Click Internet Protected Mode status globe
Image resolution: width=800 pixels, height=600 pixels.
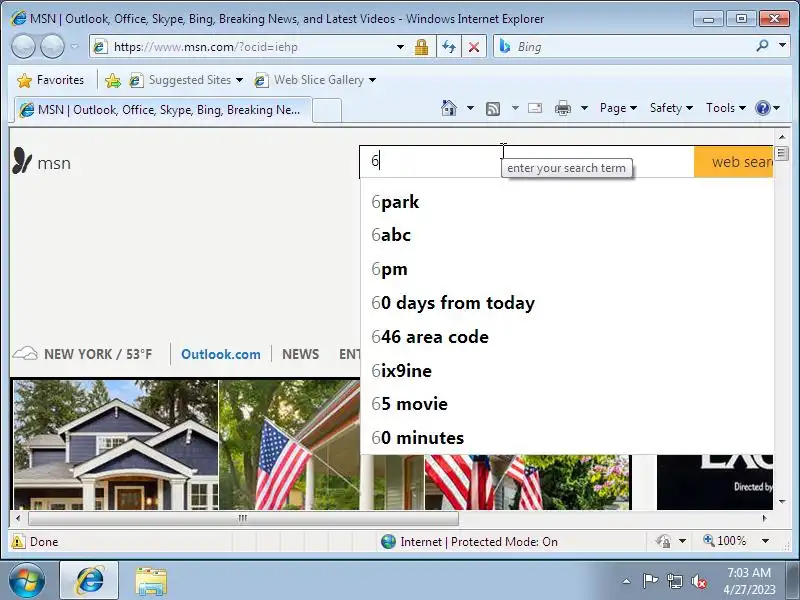click(x=388, y=541)
